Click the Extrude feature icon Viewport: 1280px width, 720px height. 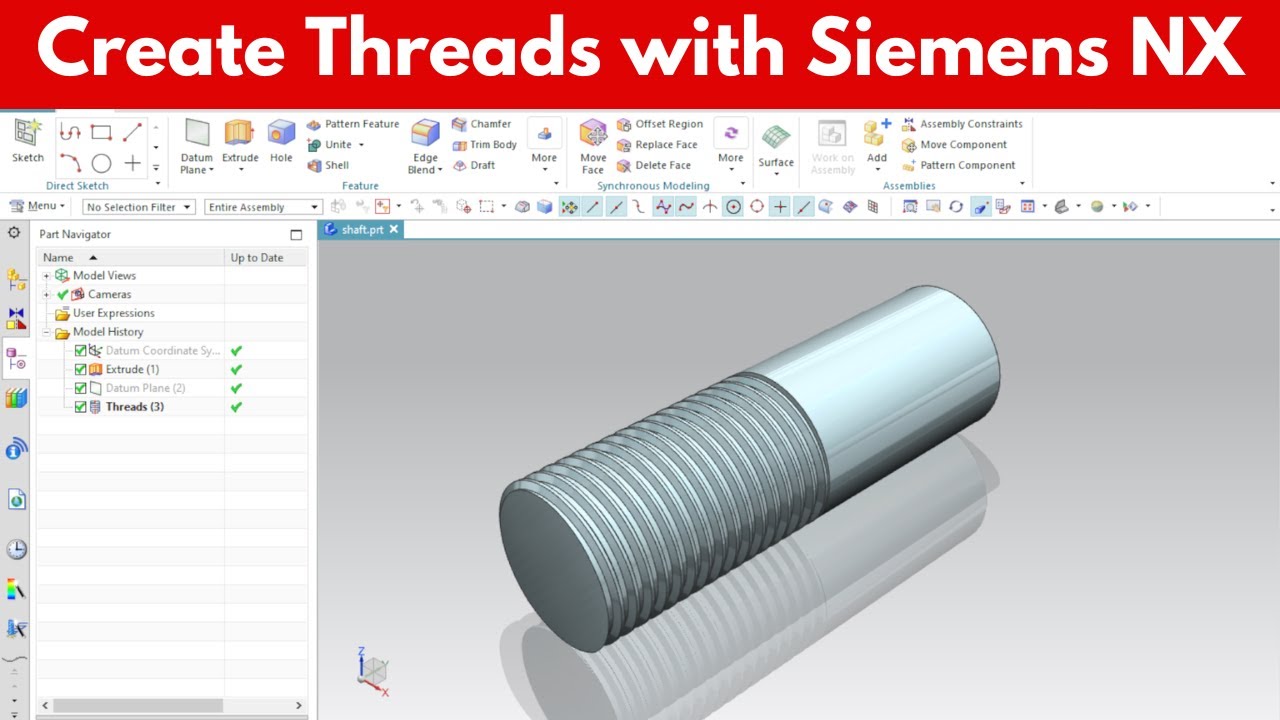click(239, 134)
